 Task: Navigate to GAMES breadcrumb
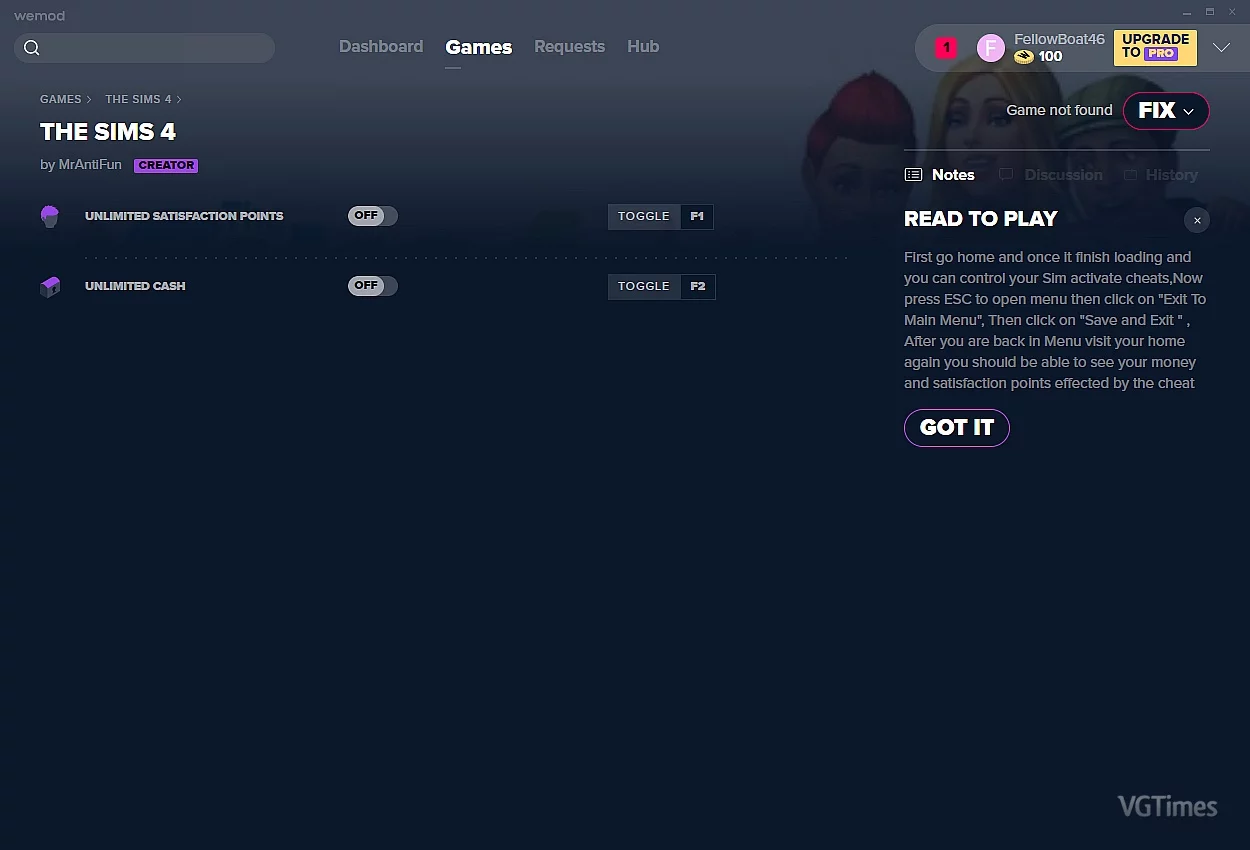click(x=61, y=99)
